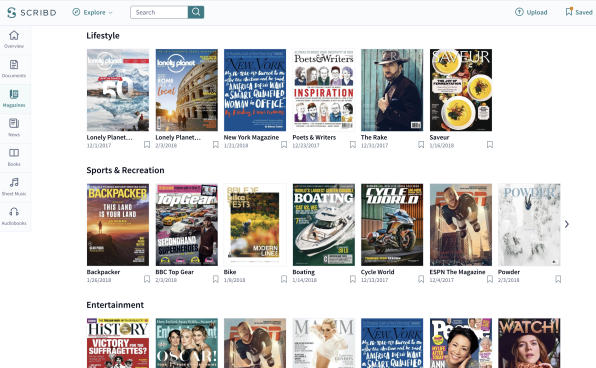Viewport: 596px width, 368px height.
Task: Save the New York Magazine issue under Lifestyle
Action: tap(284, 145)
